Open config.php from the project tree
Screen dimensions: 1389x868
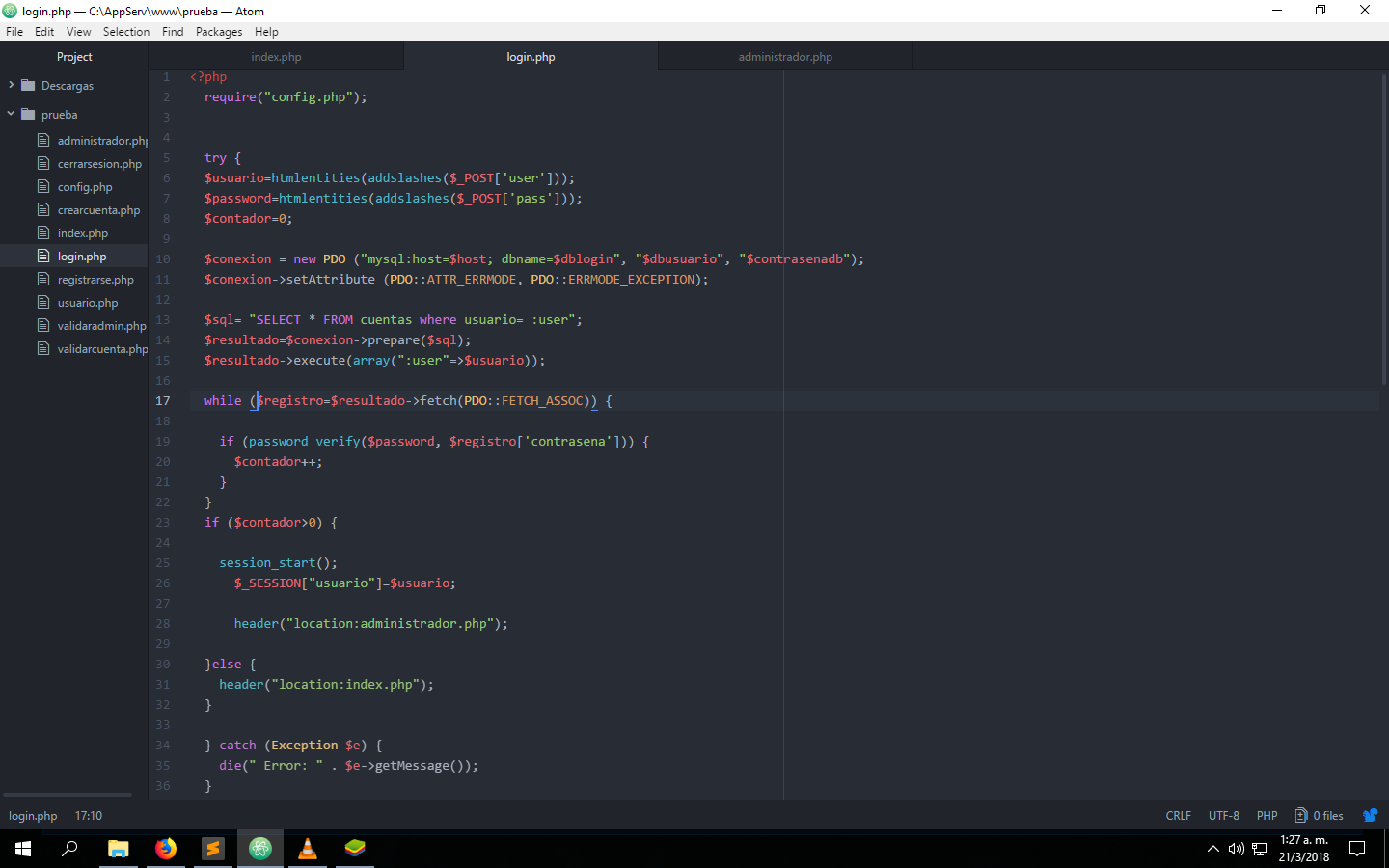[85, 187]
